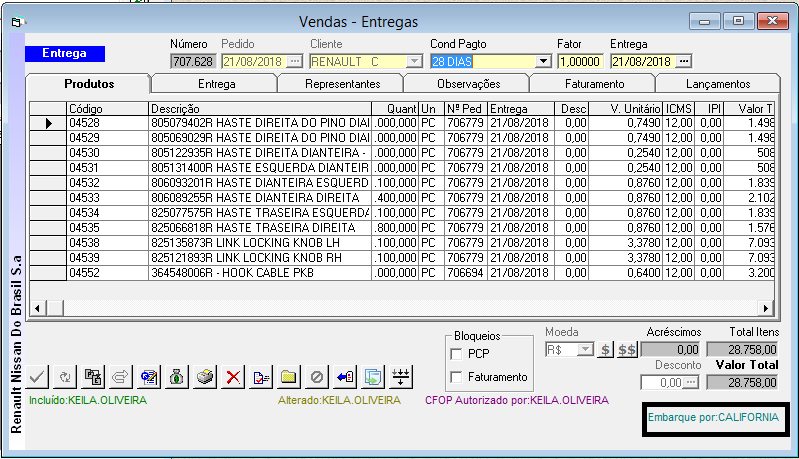
Task: Click the Desconto ellipsis button
Action: click(690, 382)
